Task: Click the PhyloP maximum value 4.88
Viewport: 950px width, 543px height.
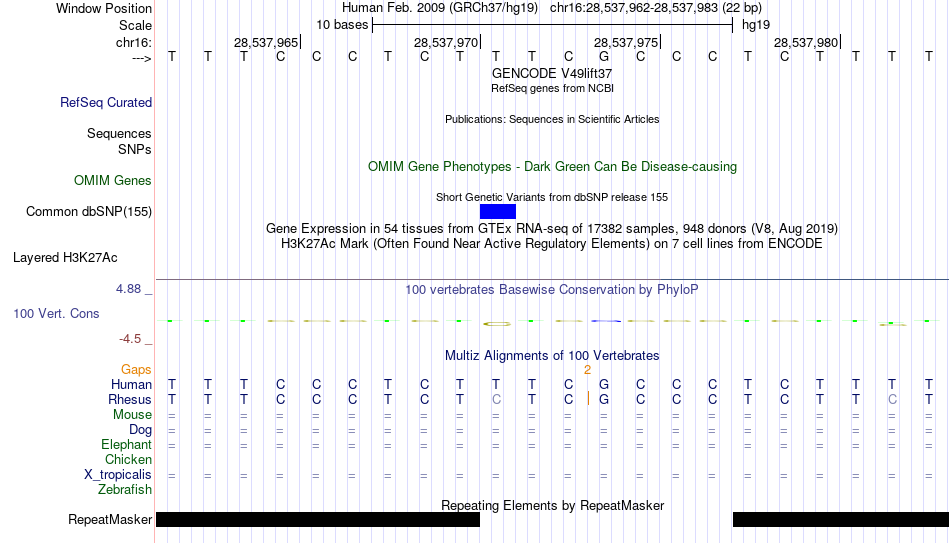Action: [128, 289]
